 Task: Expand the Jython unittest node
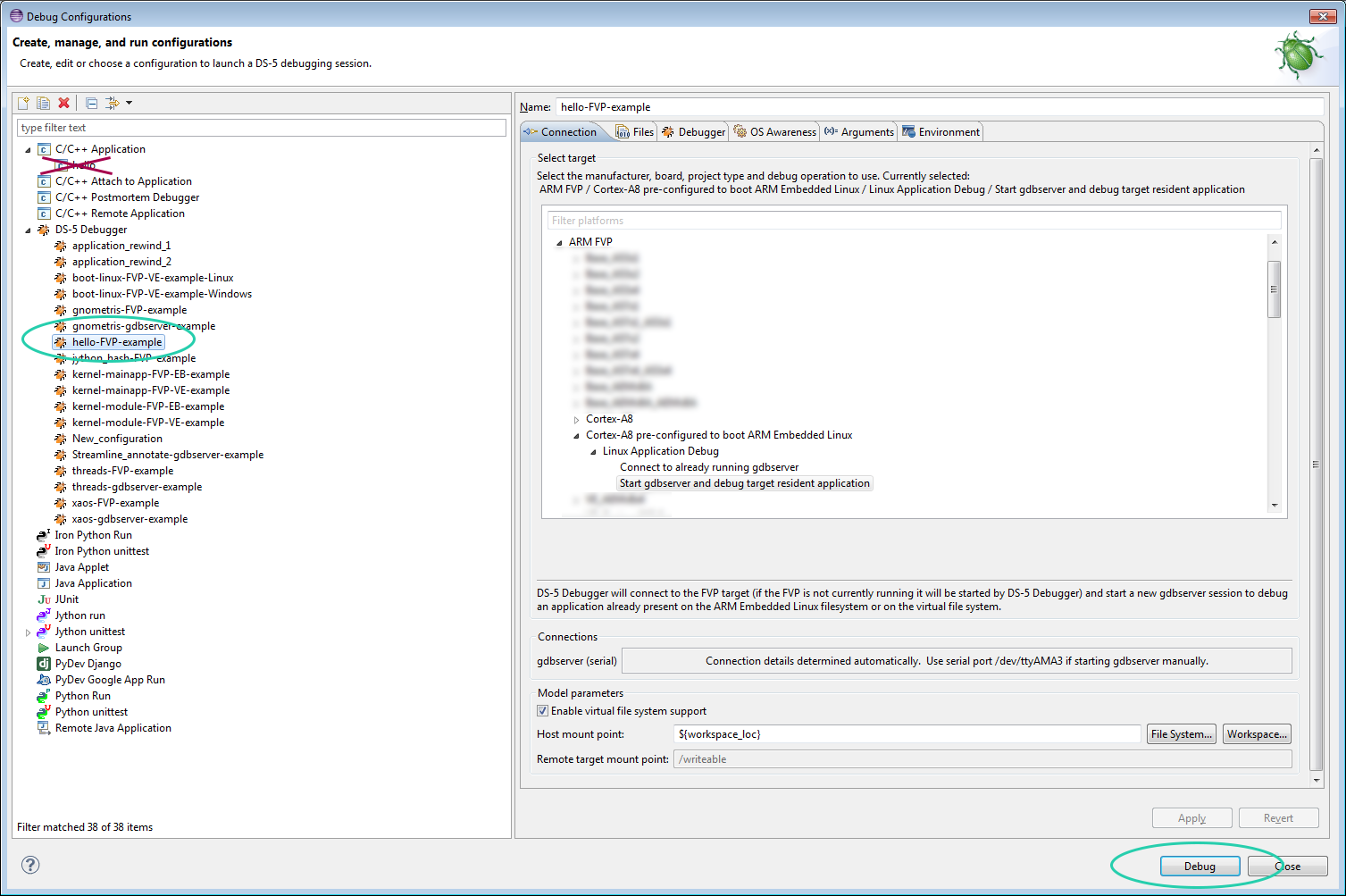click(28, 632)
